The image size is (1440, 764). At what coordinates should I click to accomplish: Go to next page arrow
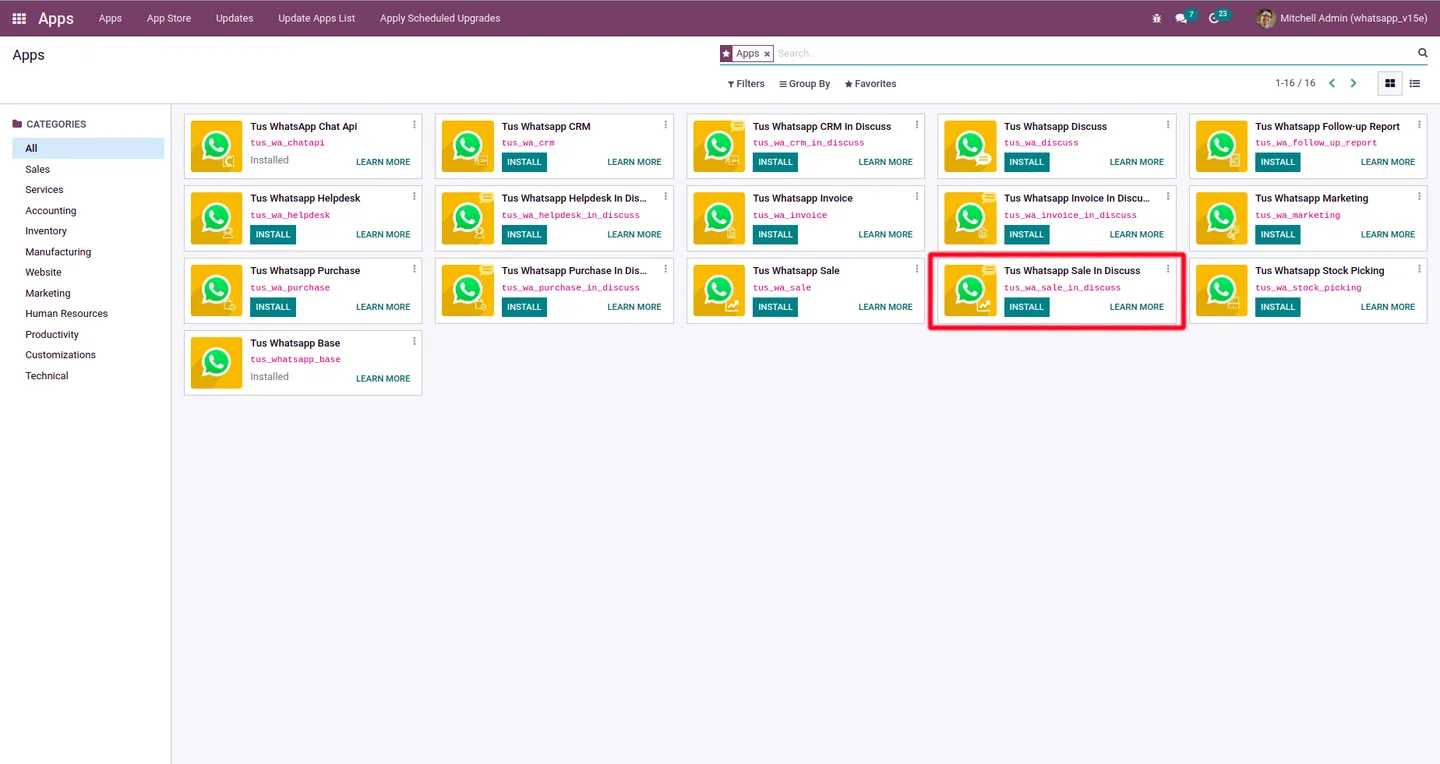[1354, 84]
